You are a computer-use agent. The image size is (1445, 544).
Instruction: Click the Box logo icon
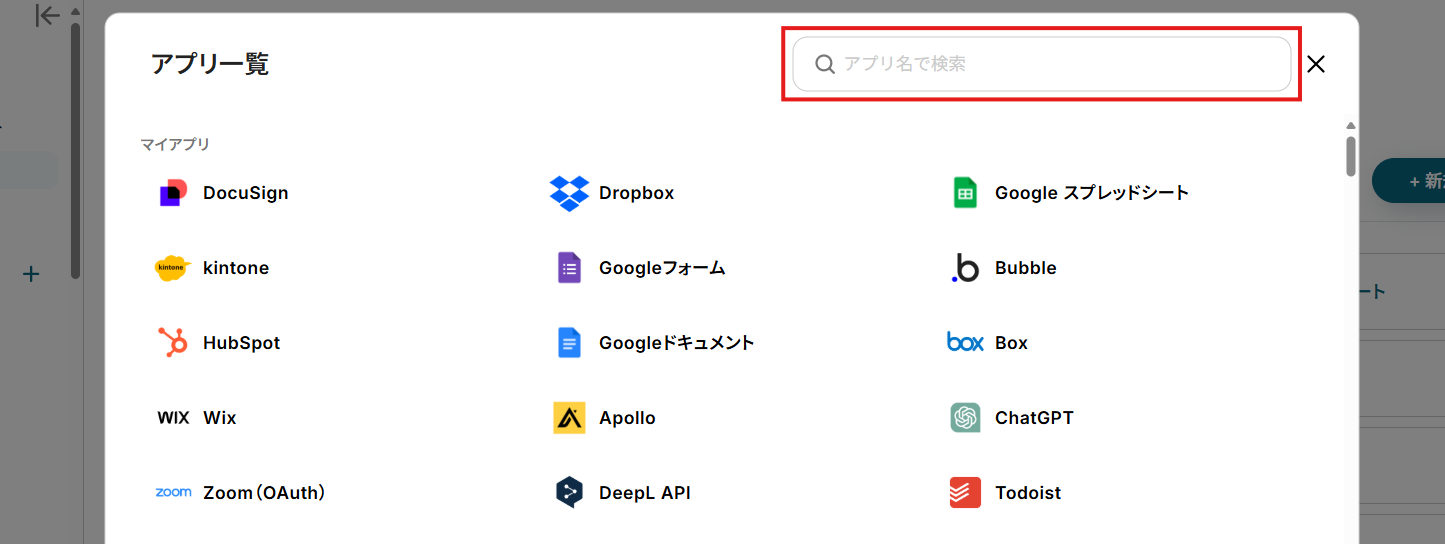pos(965,343)
